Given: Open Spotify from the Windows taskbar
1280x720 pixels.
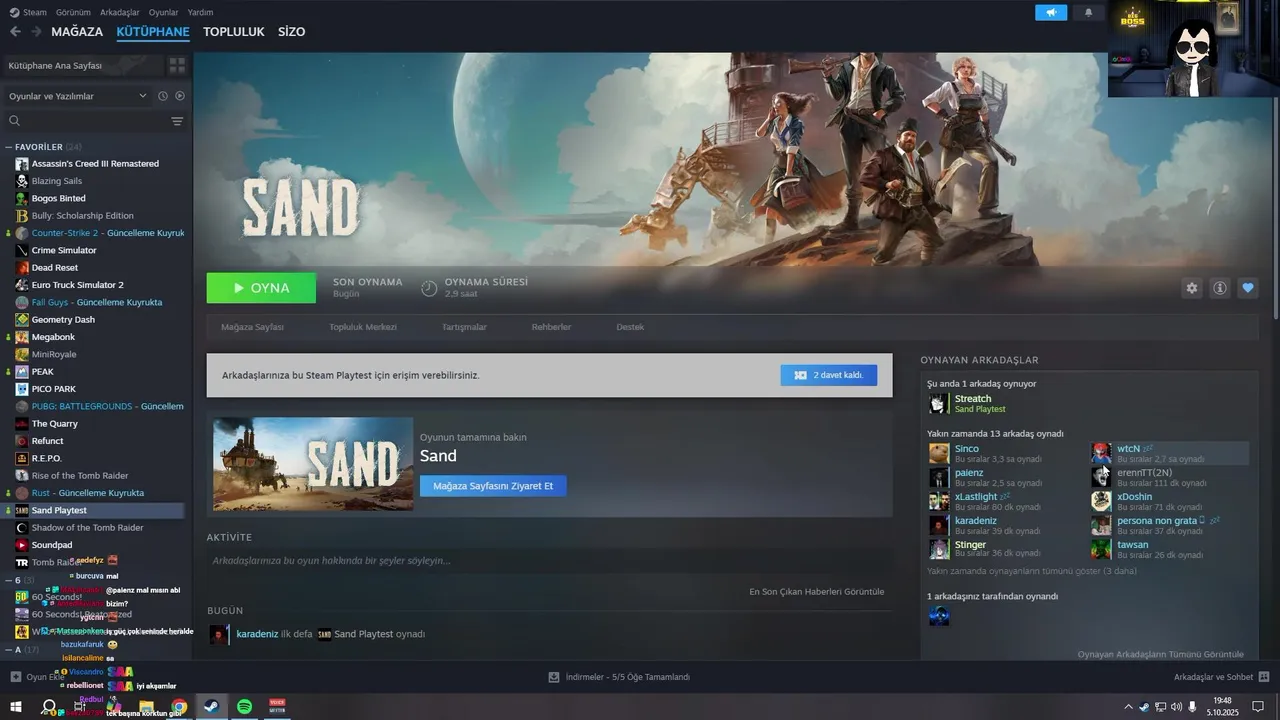Looking at the screenshot, I should point(245,706).
